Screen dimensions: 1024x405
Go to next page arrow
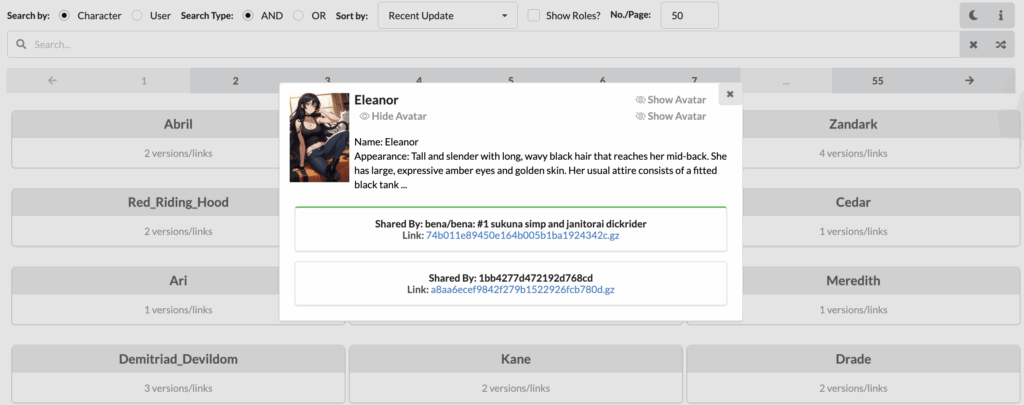click(x=968, y=81)
